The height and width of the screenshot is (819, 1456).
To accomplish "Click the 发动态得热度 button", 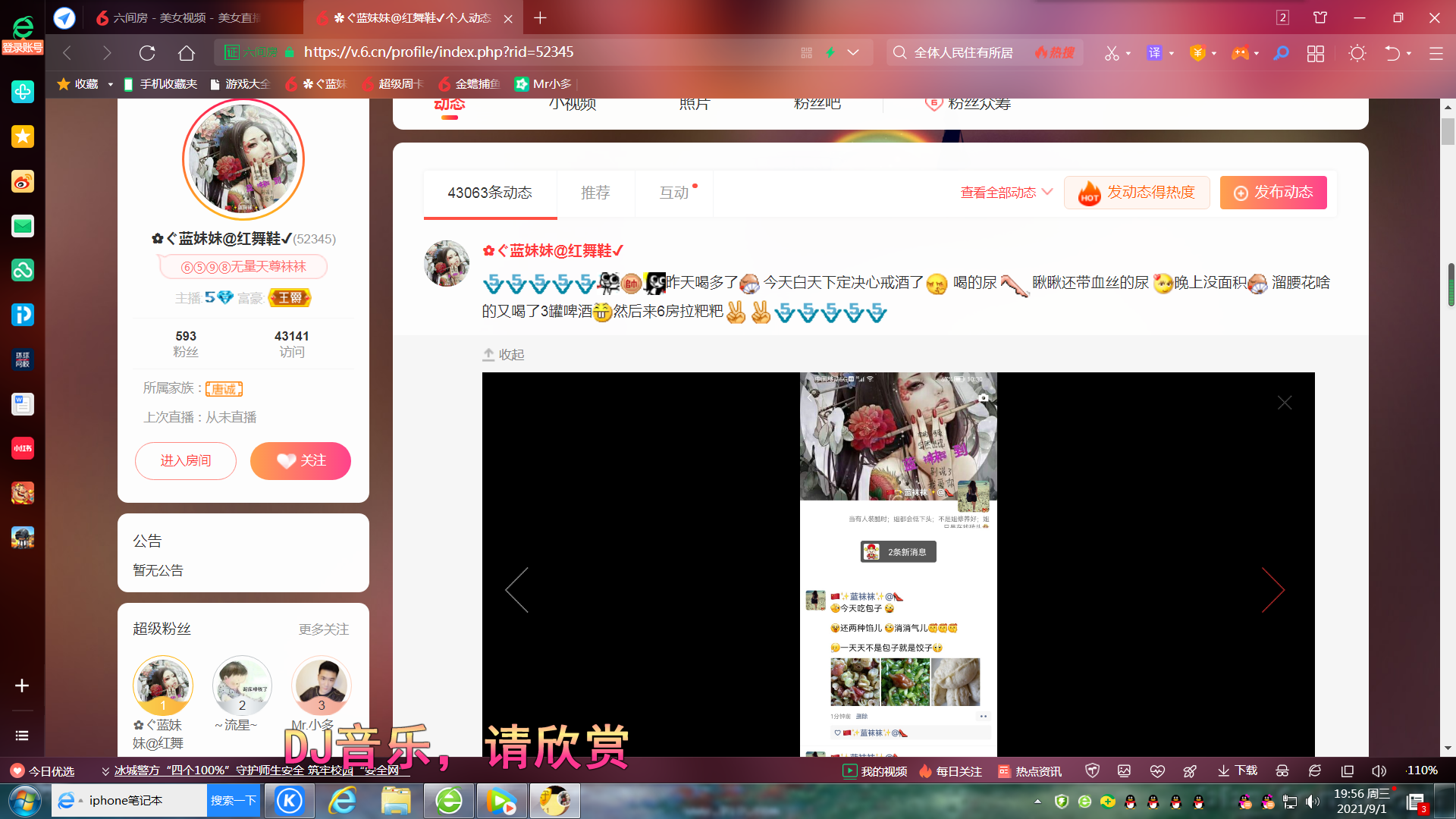I will coord(1137,193).
